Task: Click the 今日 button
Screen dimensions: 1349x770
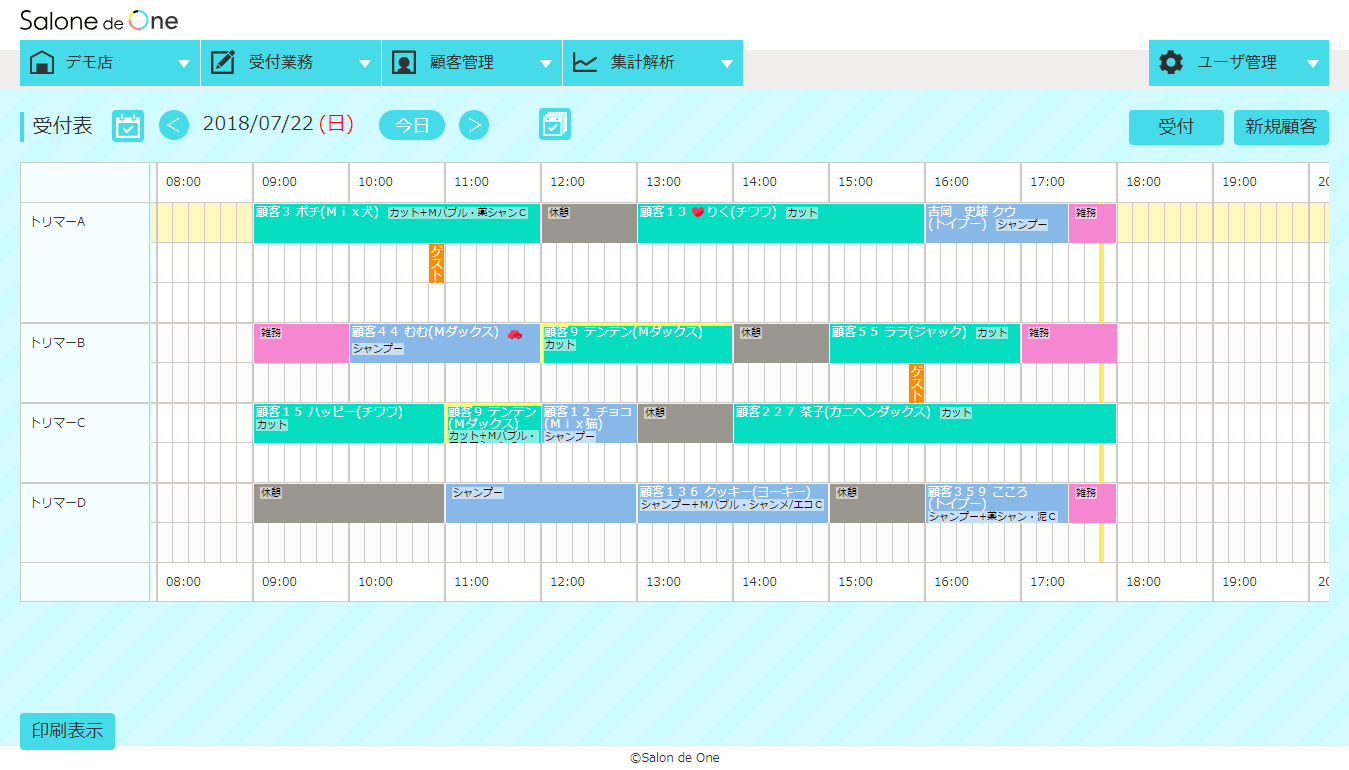Action: [412, 125]
